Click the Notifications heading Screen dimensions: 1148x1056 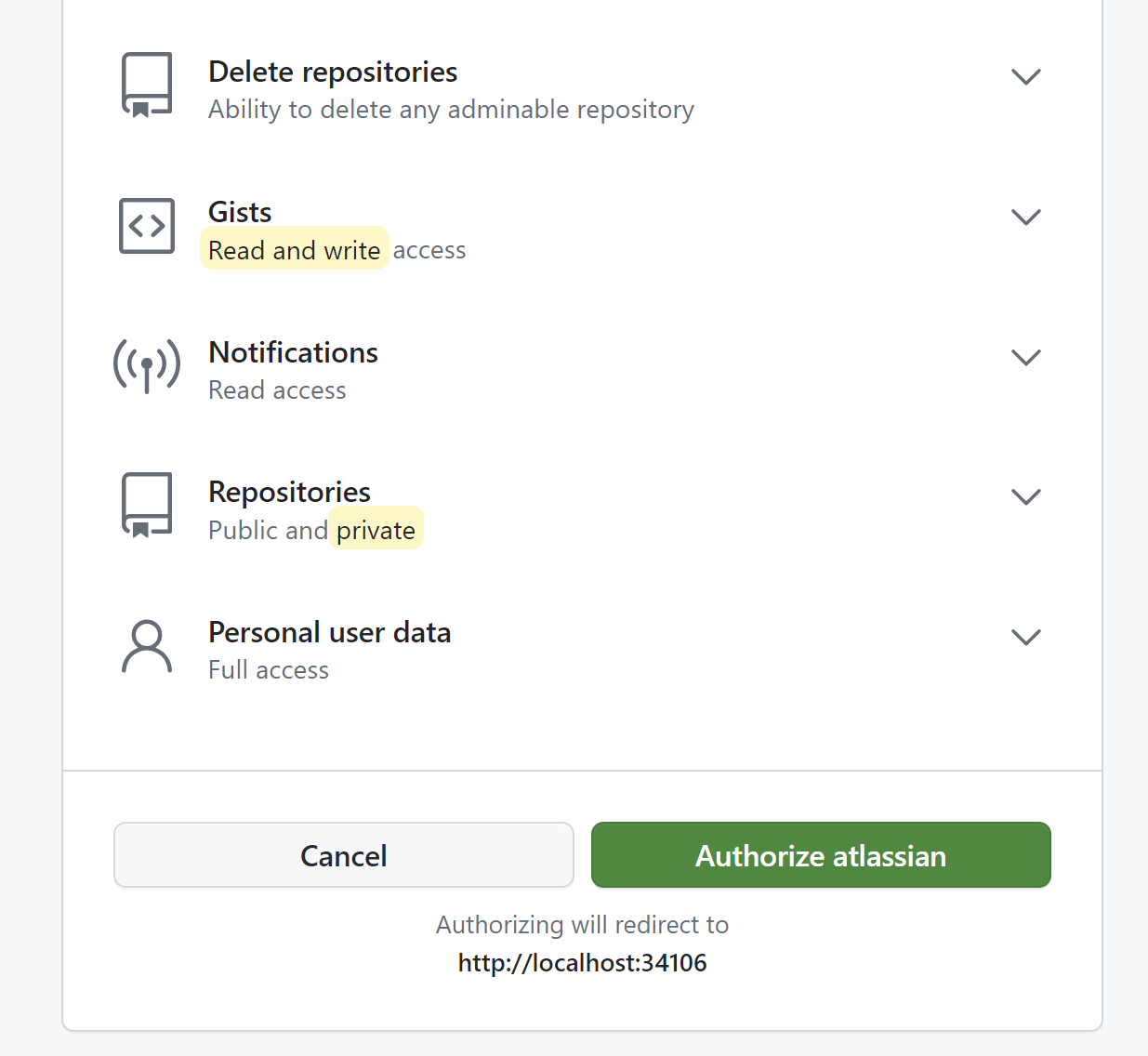(x=293, y=352)
